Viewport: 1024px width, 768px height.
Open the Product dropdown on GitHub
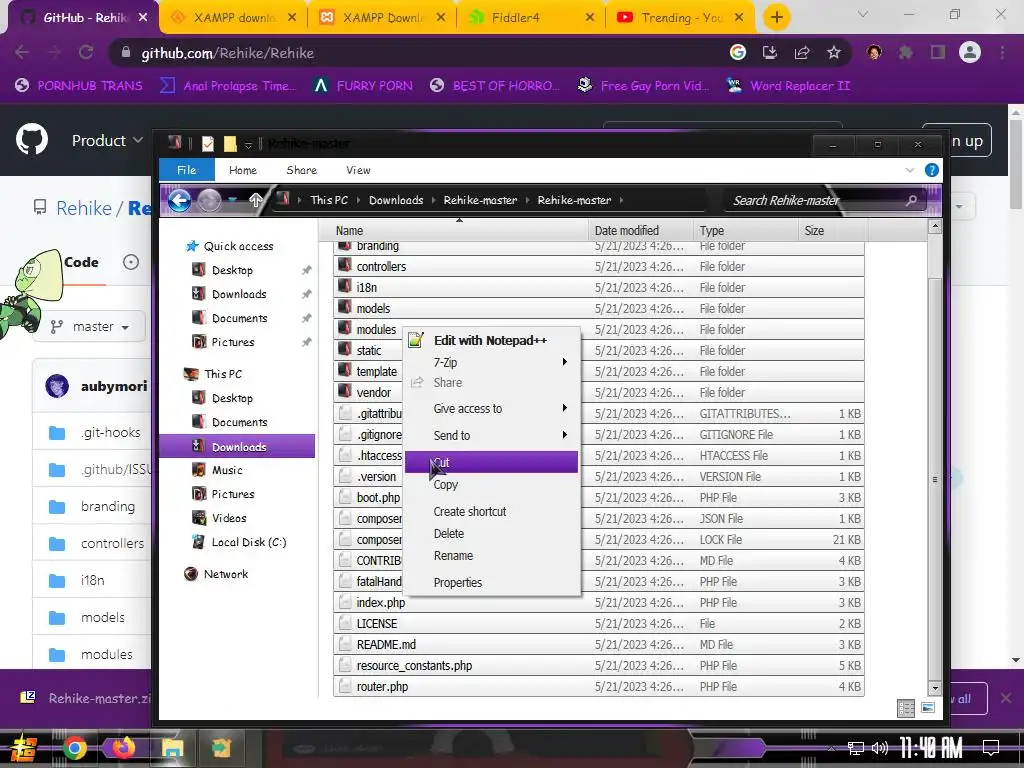(107, 140)
